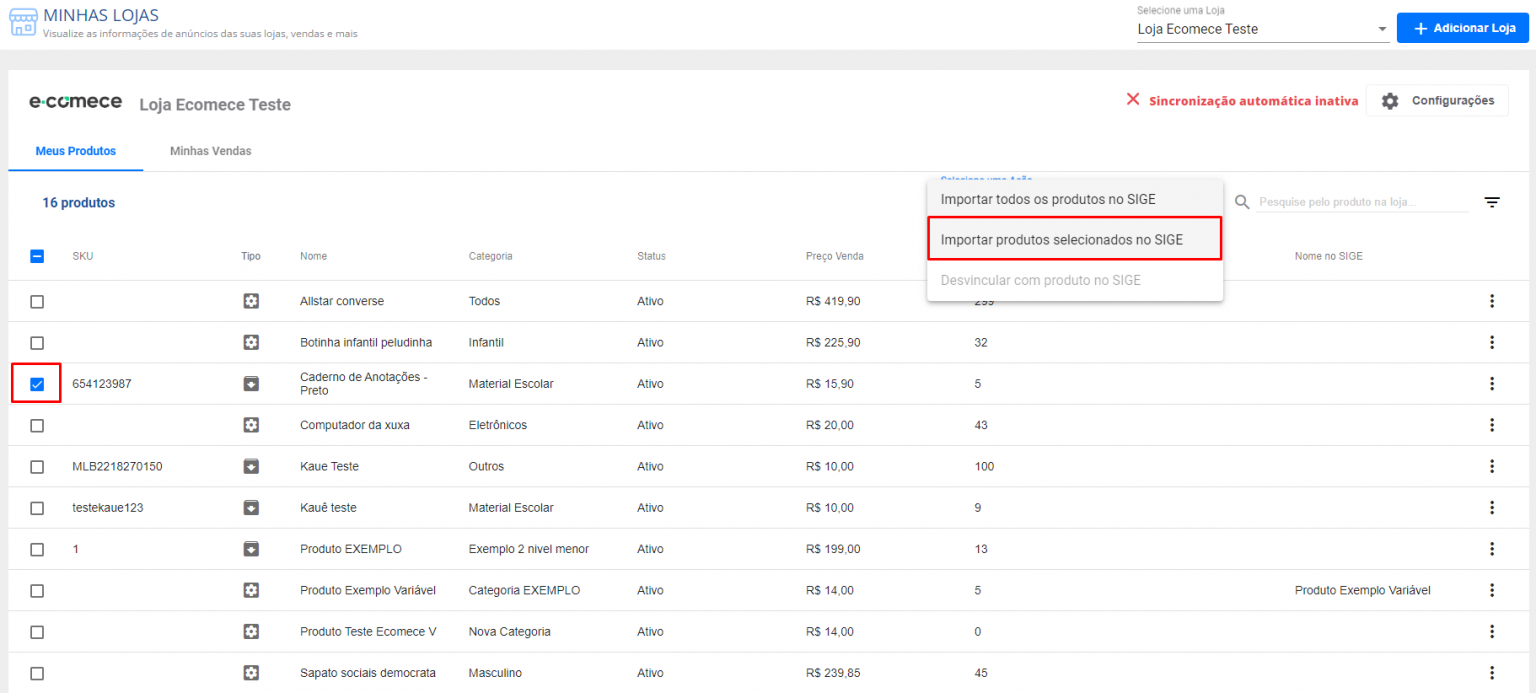Choose Importar produtos selecionados no SIGE

1061,240
